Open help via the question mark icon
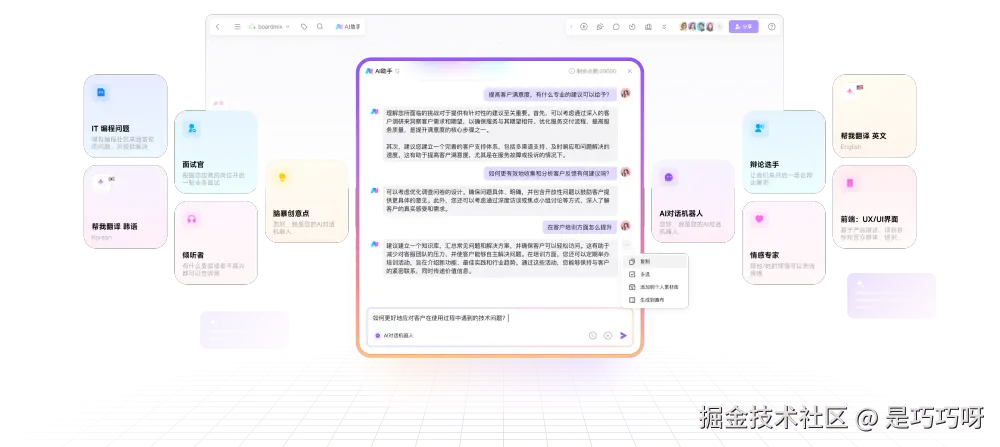This screenshot has width=1000, height=447. tap(772, 27)
